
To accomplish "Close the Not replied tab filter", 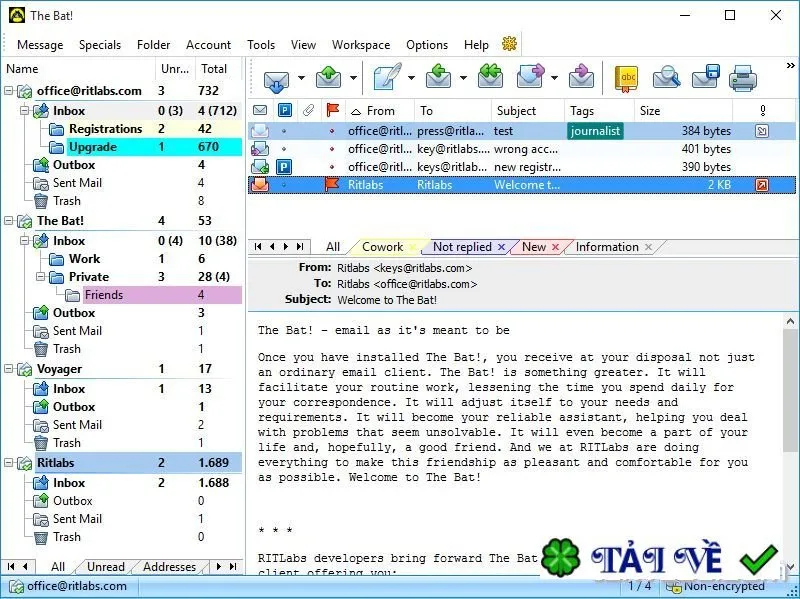I will pyautogui.click(x=502, y=247).
